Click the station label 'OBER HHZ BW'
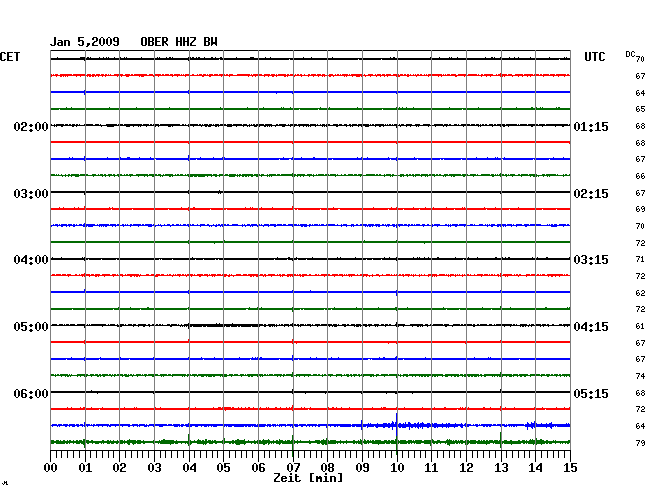 [179, 42]
